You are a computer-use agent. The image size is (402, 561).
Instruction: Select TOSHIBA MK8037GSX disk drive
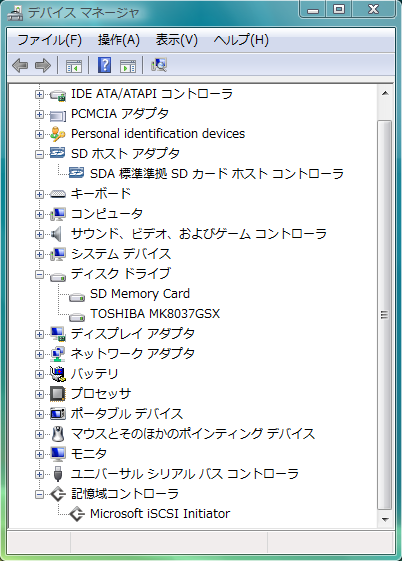point(155,314)
